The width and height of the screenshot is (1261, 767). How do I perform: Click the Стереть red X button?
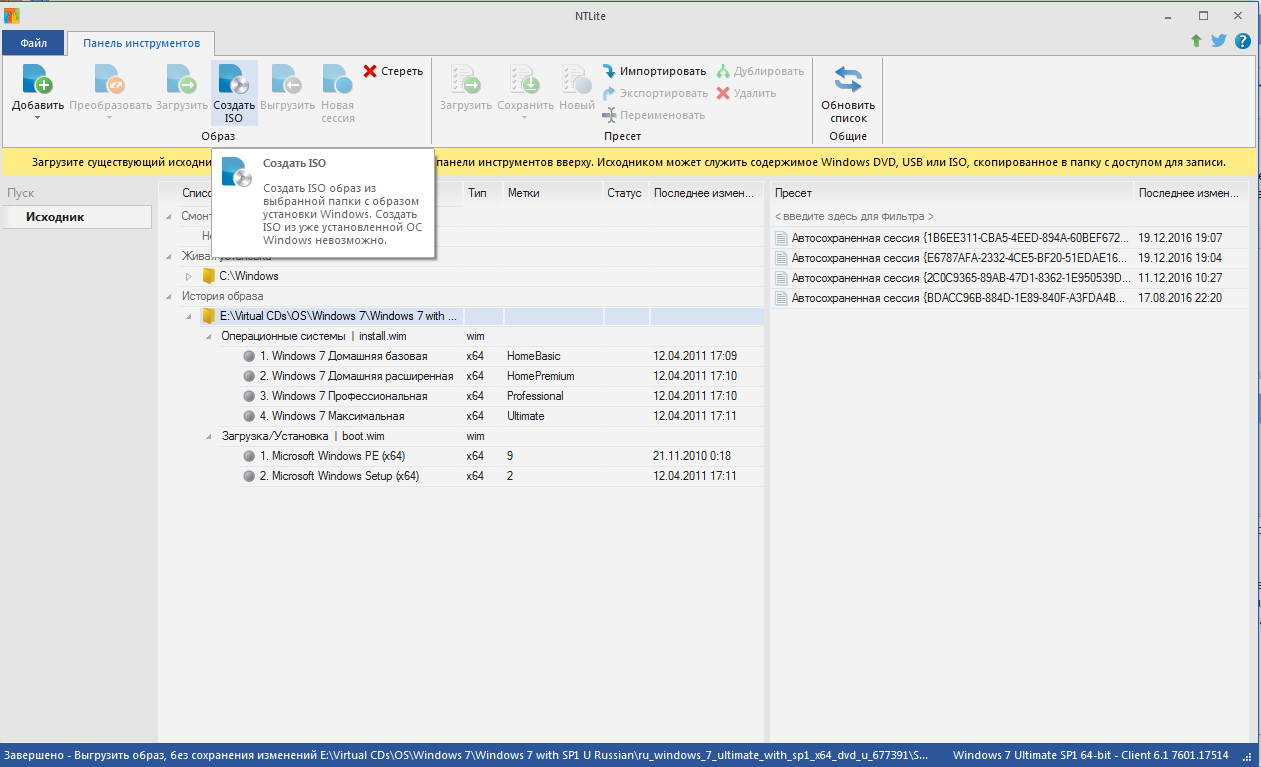pos(392,71)
